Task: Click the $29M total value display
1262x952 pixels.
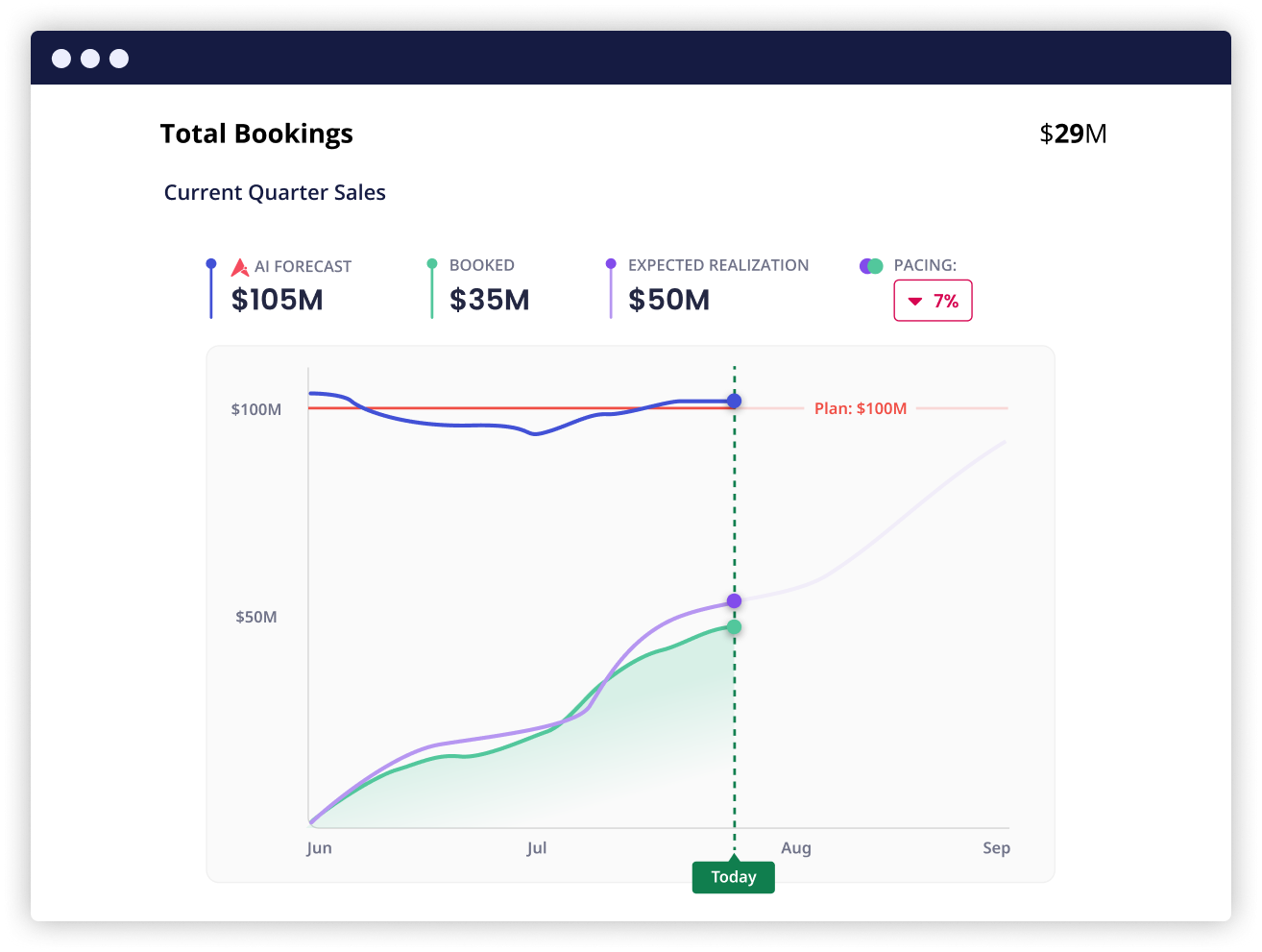Action: pos(1073,134)
